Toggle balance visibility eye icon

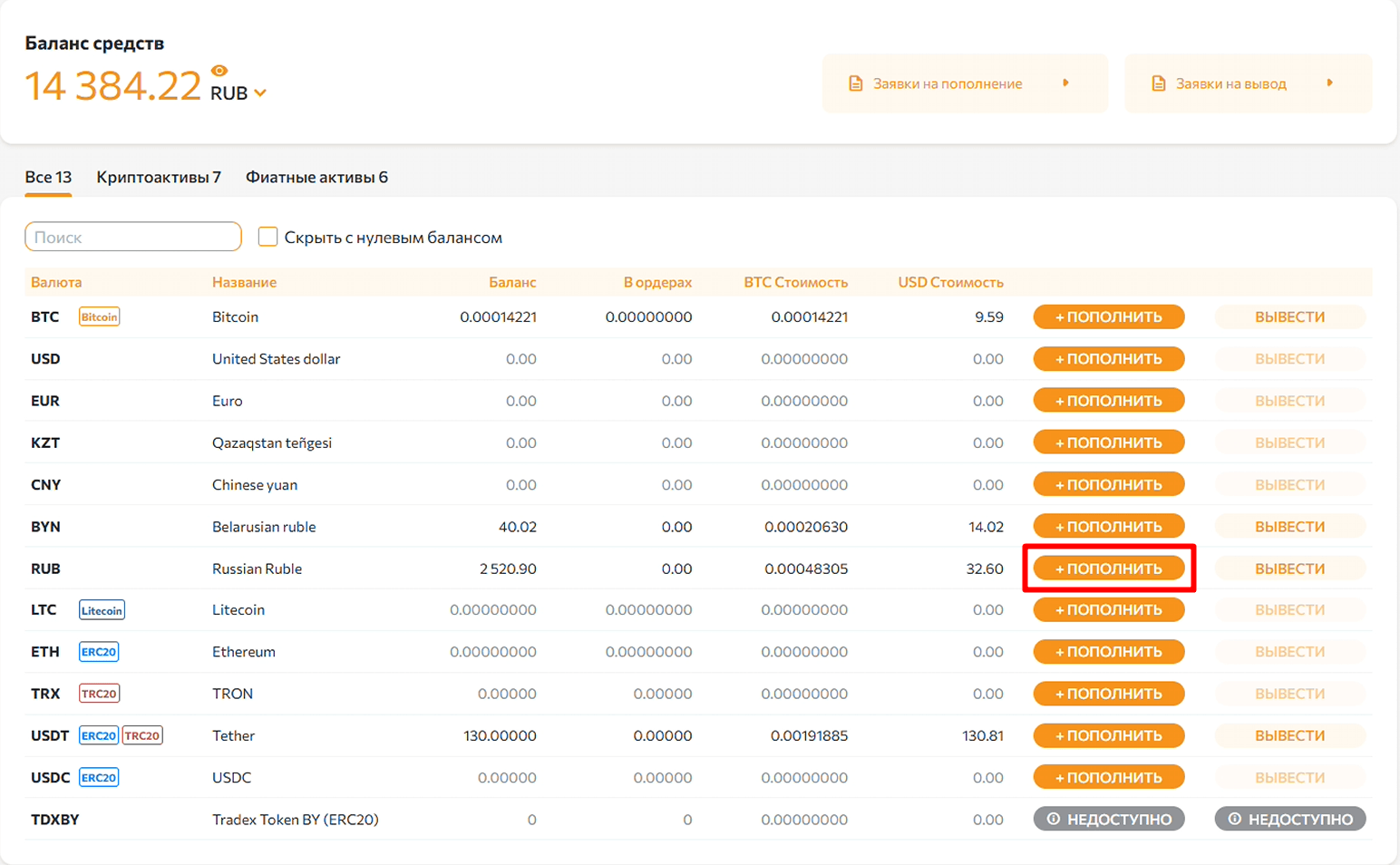click(x=219, y=71)
